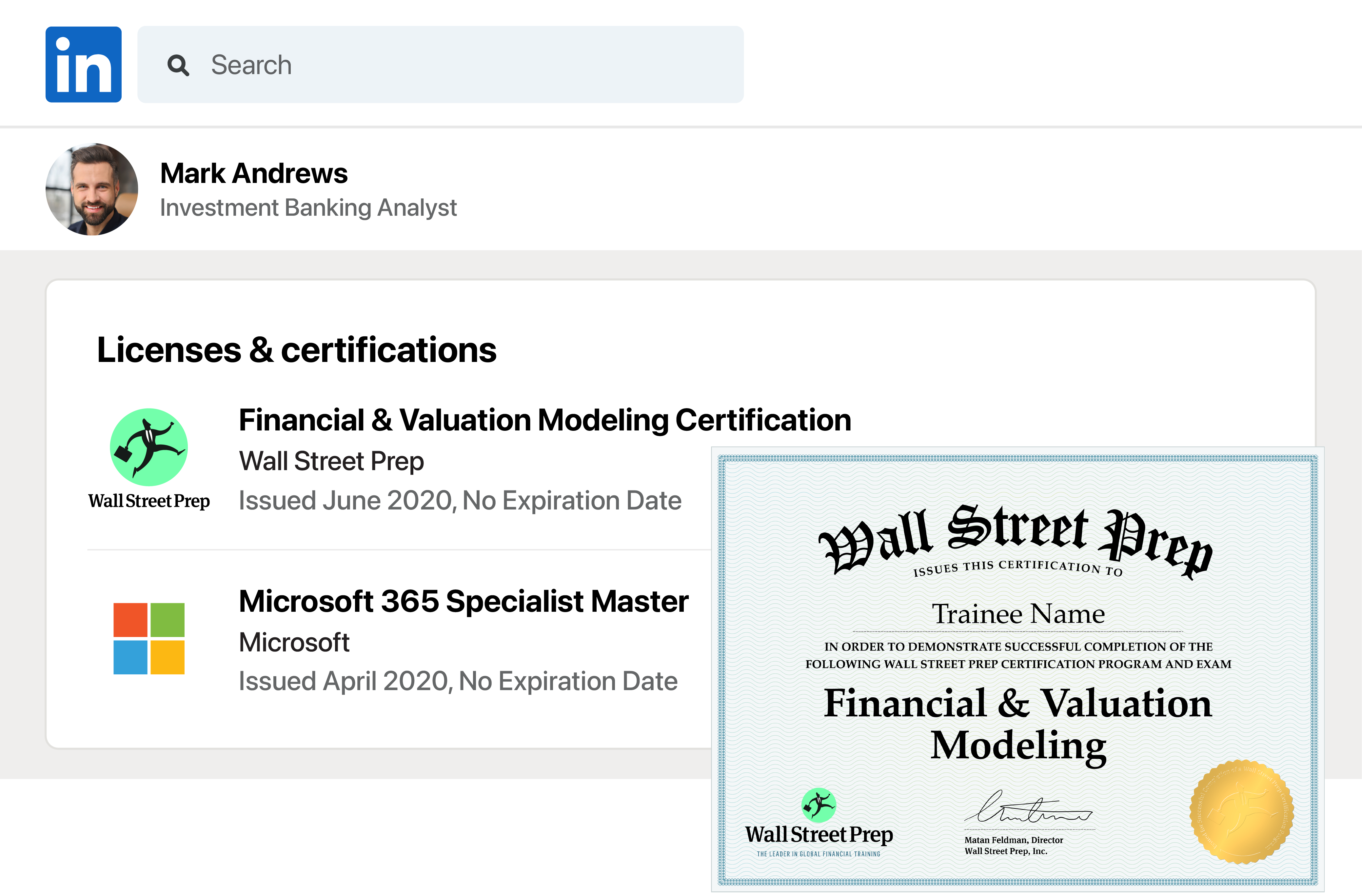The image size is (1362, 896).
Task: Click the LinkedIn logo icon
Action: click(84, 65)
